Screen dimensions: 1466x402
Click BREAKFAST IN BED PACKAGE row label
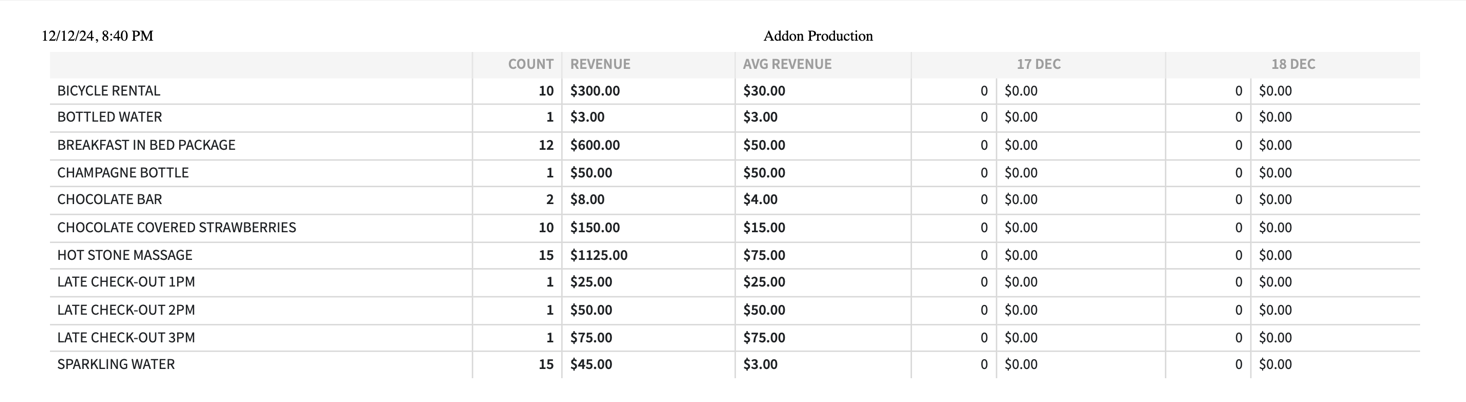pos(146,145)
